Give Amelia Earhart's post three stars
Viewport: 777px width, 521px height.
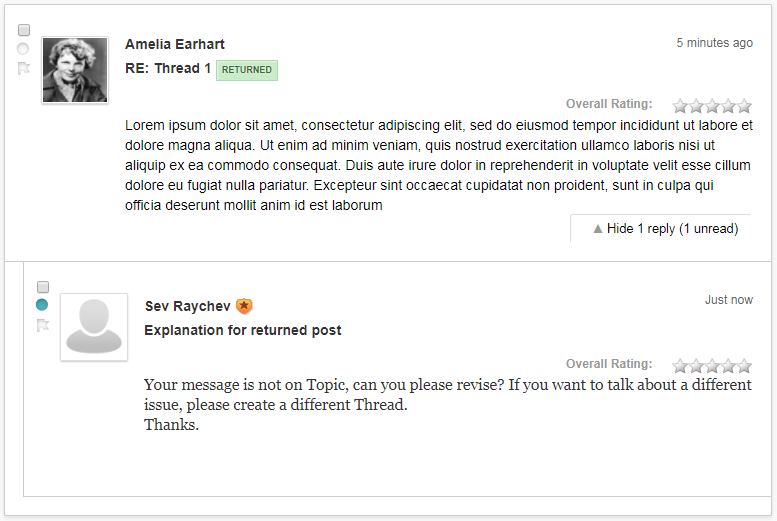tap(712, 106)
